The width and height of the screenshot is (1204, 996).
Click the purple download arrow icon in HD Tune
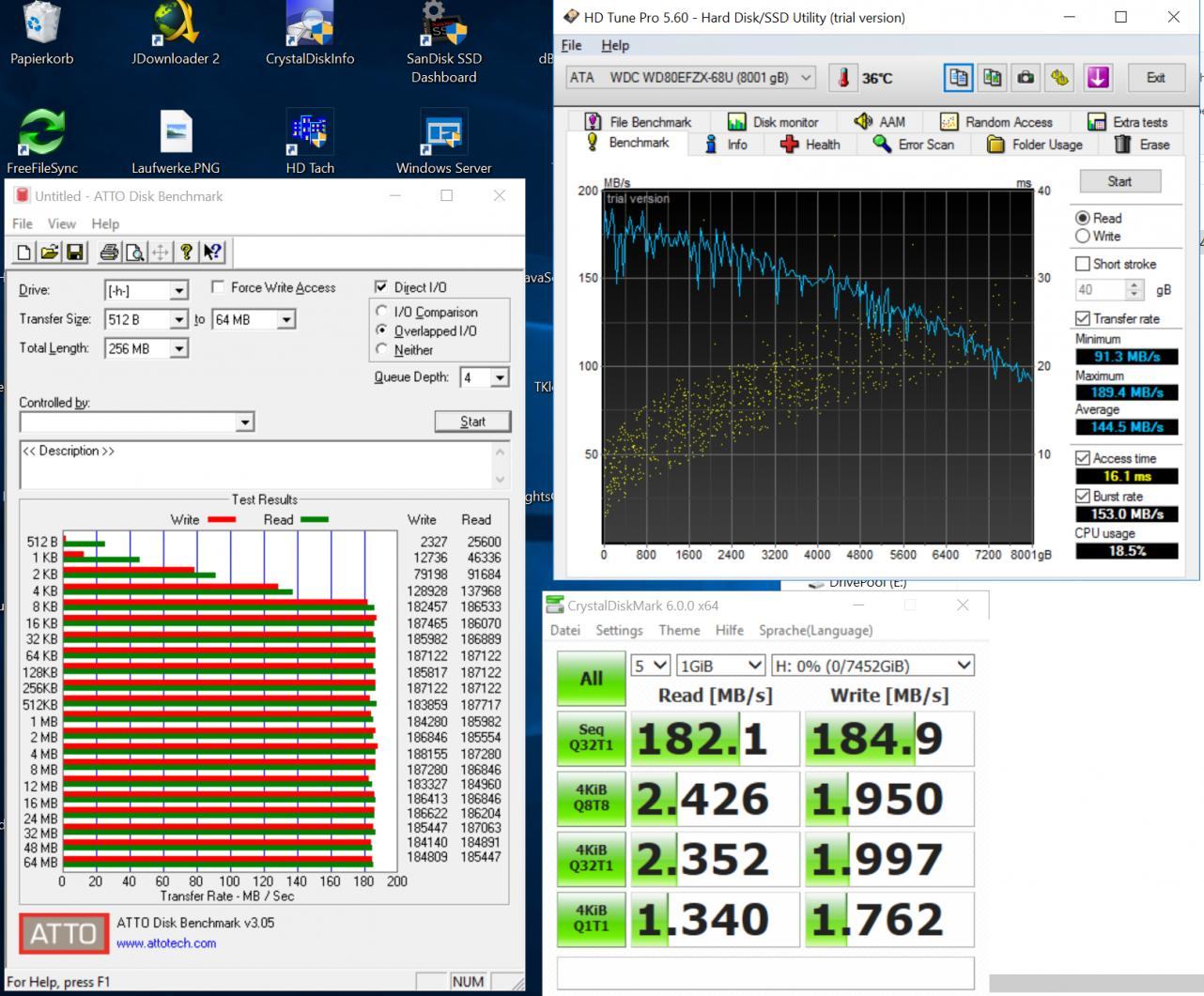1098,78
